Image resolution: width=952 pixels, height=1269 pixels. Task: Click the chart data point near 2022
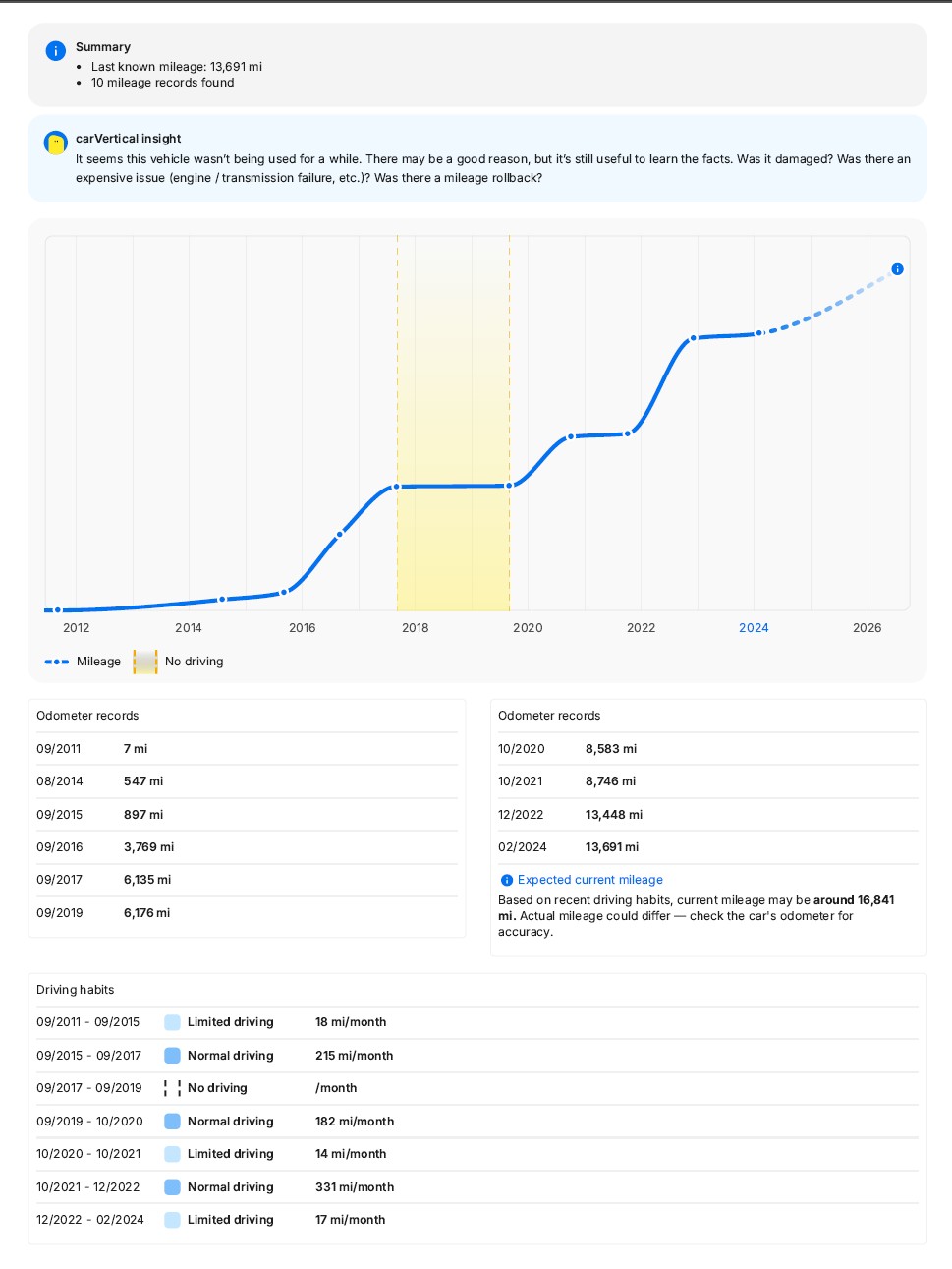pos(628,433)
